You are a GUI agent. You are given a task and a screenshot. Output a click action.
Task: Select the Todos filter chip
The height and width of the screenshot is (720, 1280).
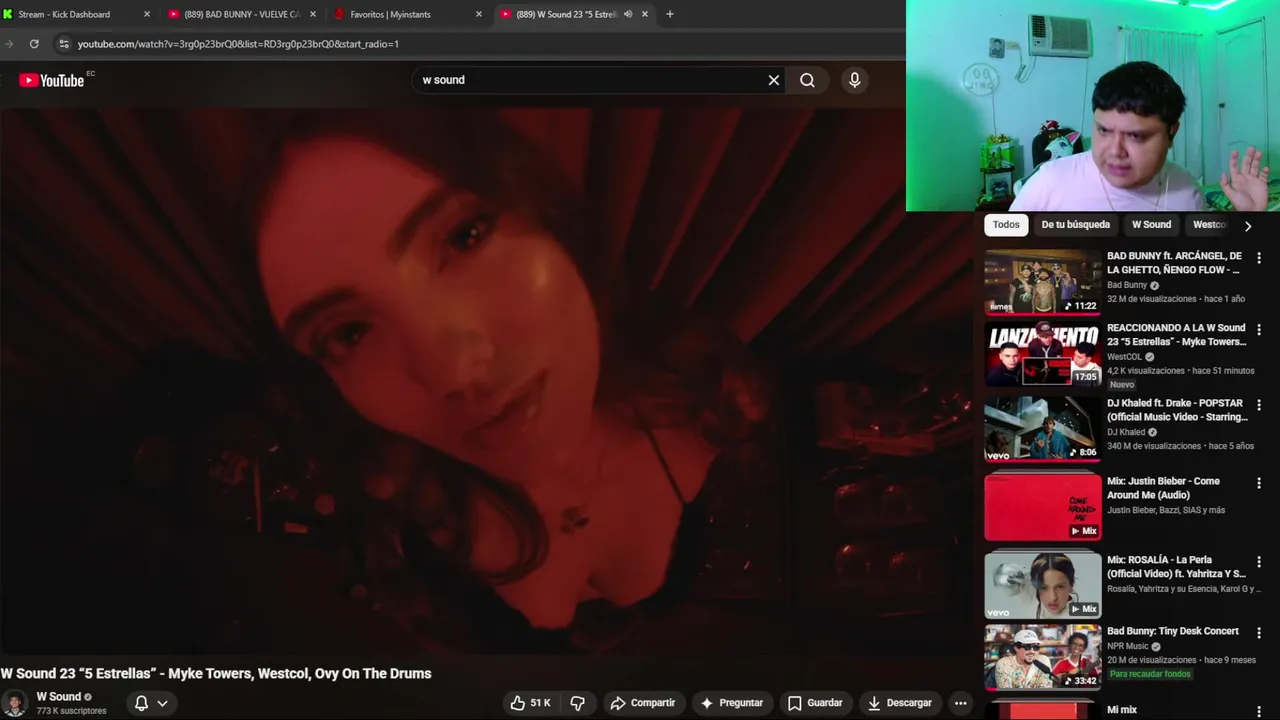click(1006, 225)
